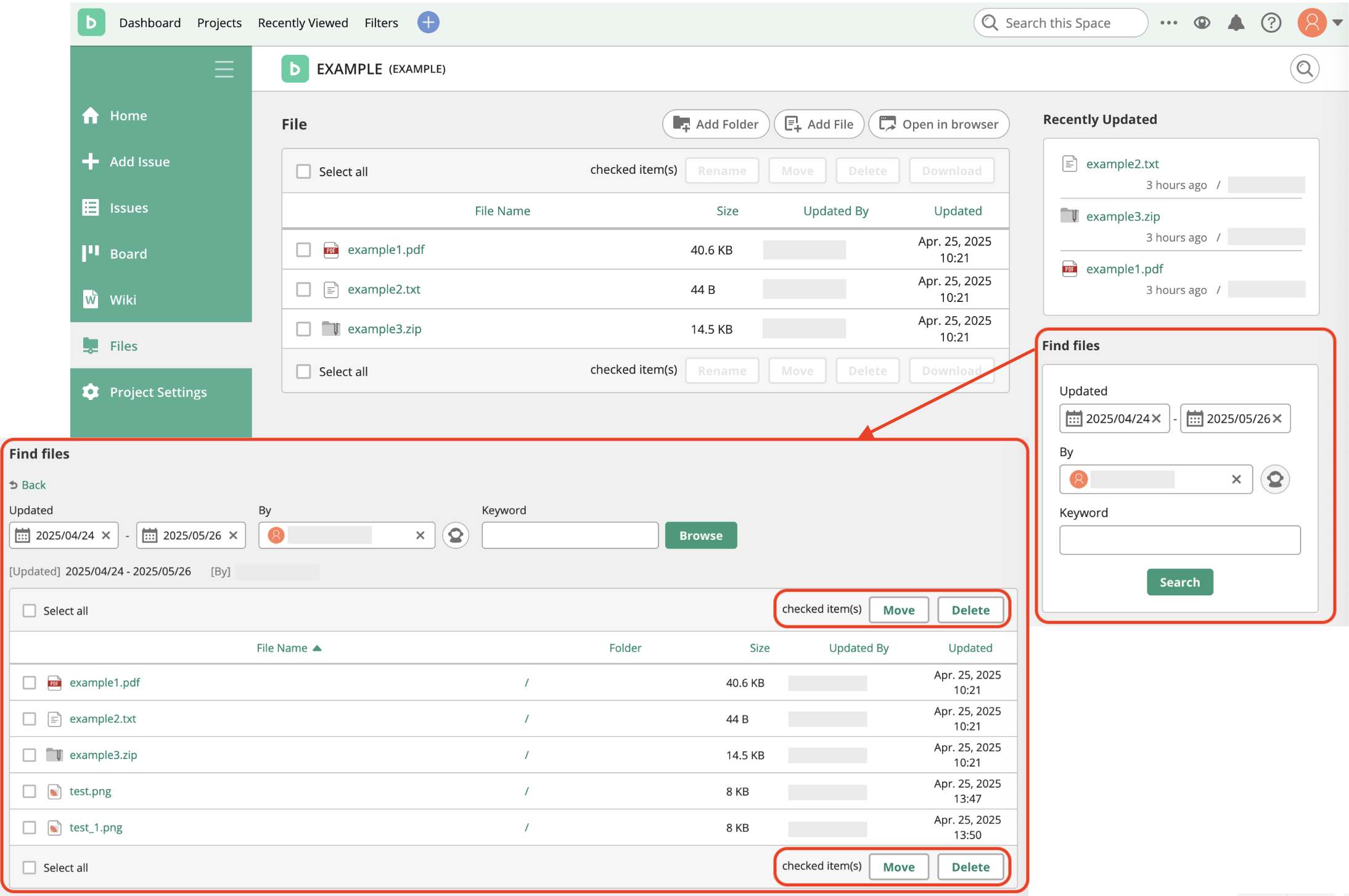This screenshot has height=896, width=1349.
Task: Click example2.txt document icon in Recently Updated
Action: tap(1069, 163)
